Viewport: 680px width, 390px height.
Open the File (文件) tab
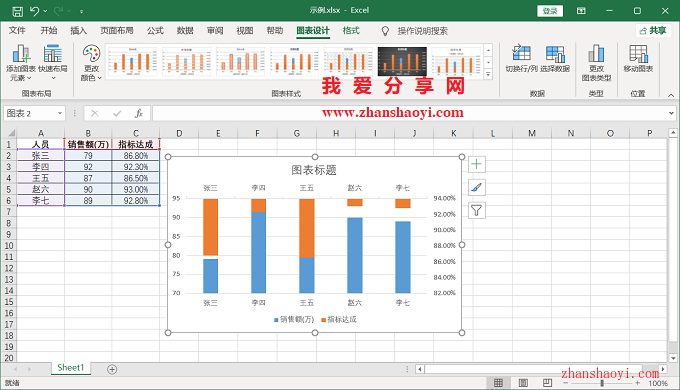[17, 30]
